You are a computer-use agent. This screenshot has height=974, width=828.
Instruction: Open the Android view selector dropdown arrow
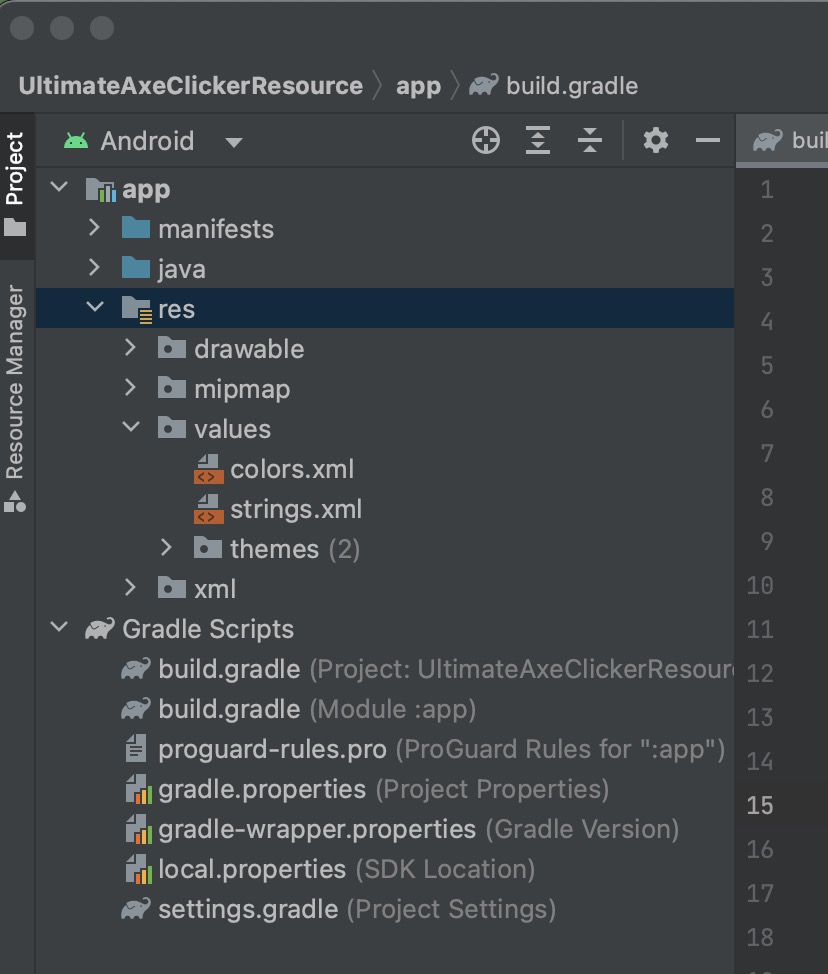click(234, 143)
